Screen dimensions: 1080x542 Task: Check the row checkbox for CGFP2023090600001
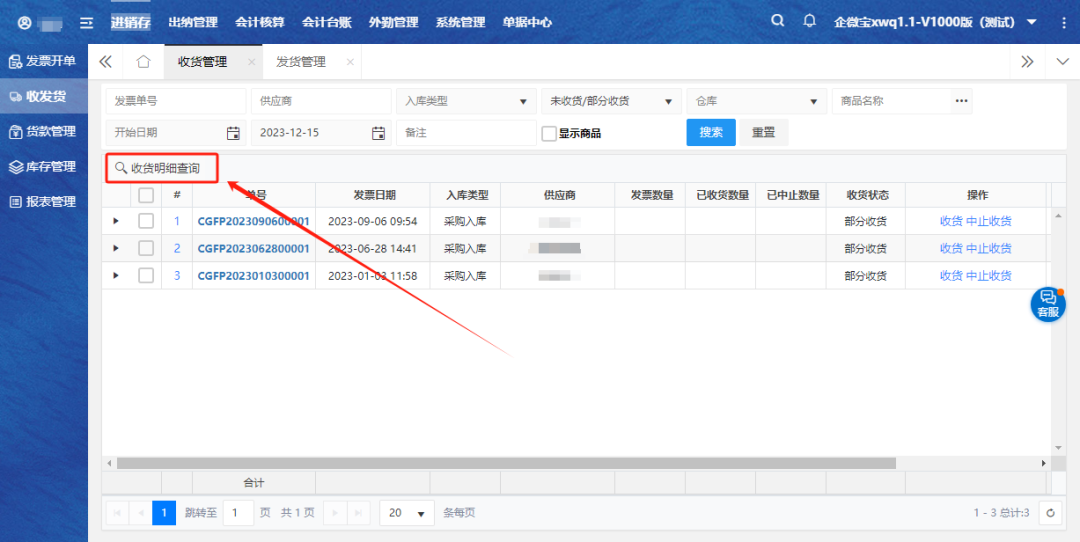(x=146, y=221)
